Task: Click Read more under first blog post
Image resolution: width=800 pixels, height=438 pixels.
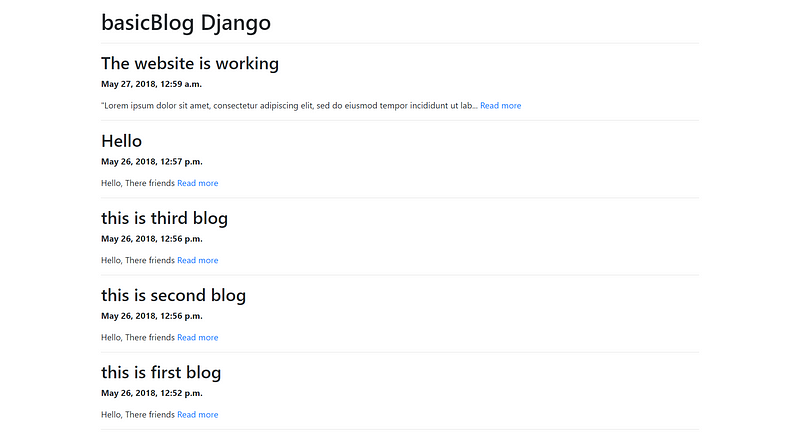Action: [x=197, y=414]
